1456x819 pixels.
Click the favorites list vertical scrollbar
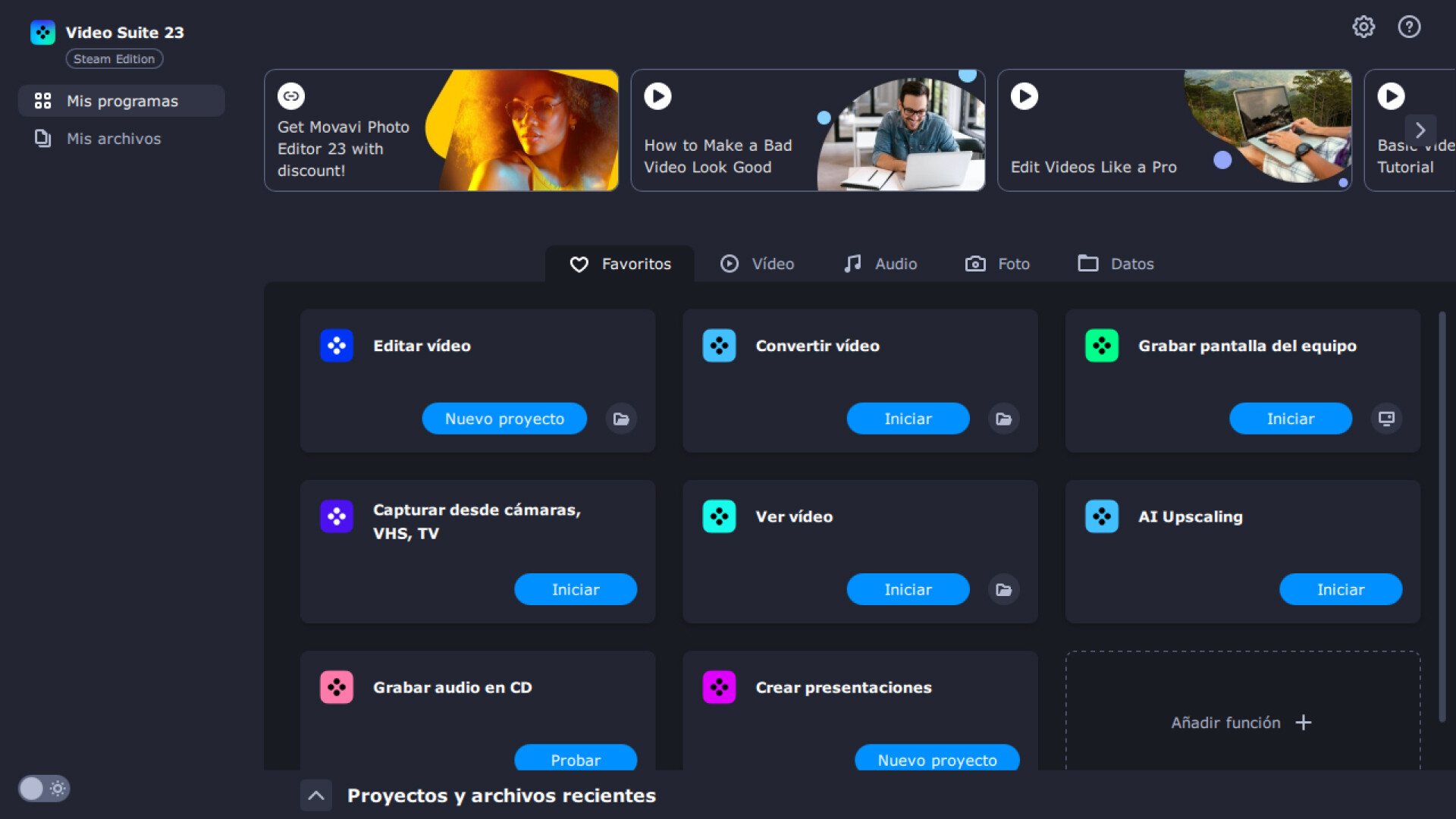click(1442, 517)
